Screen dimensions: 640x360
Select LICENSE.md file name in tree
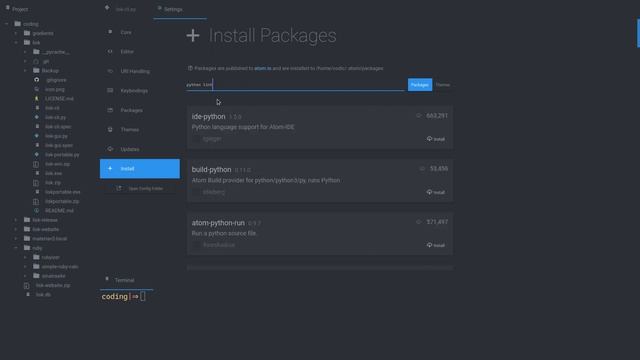click(x=59, y=99)
